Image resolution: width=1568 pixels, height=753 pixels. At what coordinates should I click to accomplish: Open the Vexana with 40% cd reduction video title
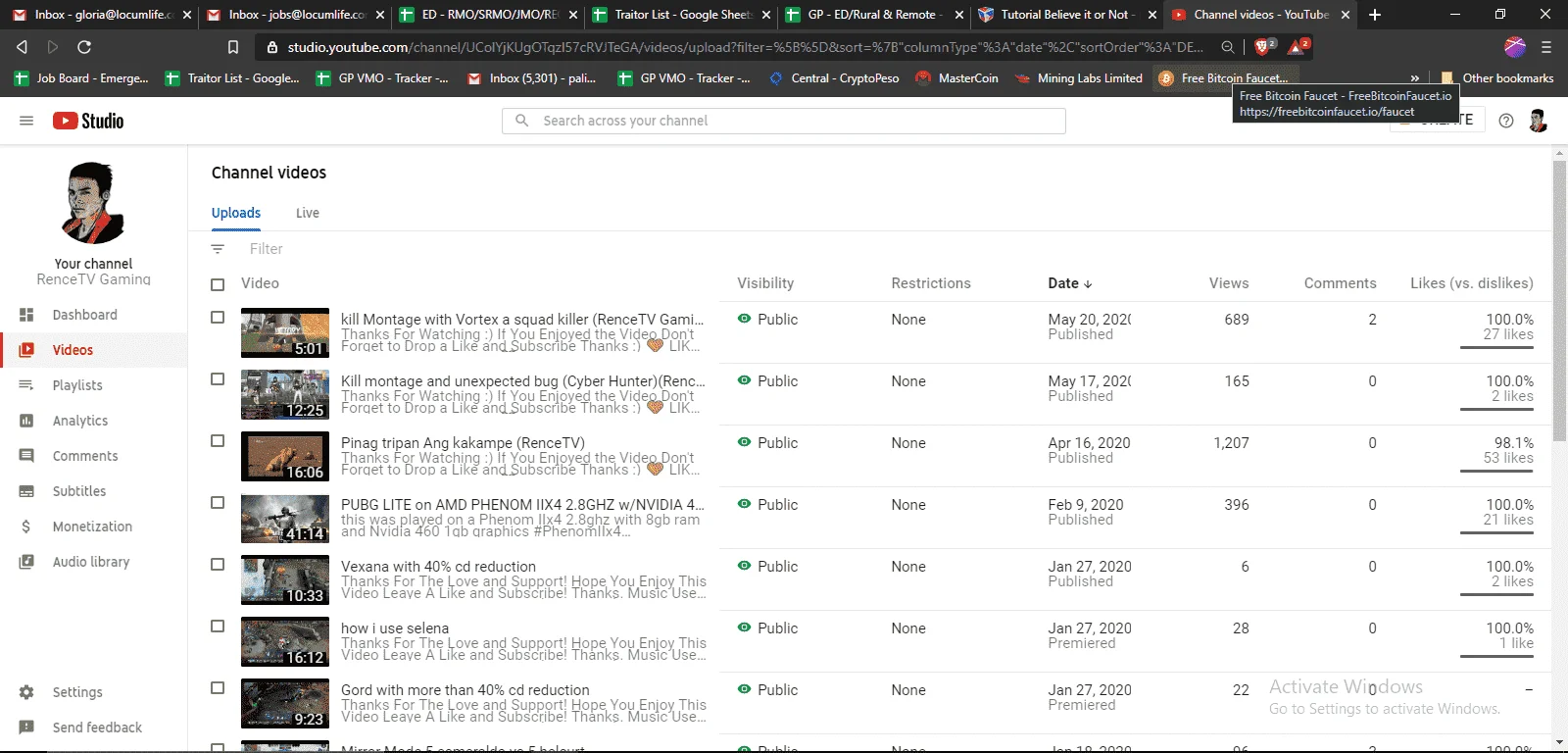438,567
